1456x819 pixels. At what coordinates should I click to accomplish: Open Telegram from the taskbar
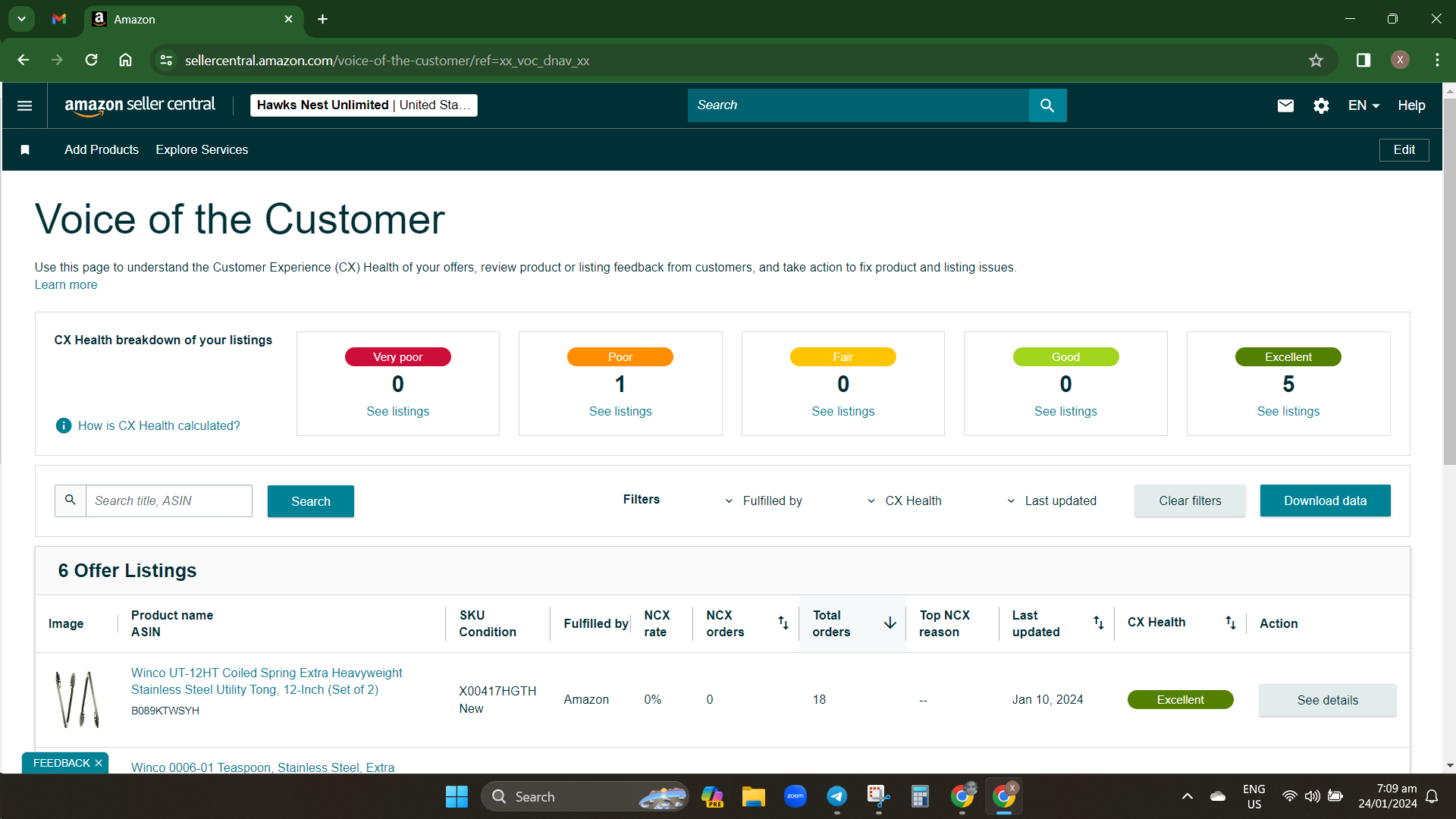(x=836, y=796)
